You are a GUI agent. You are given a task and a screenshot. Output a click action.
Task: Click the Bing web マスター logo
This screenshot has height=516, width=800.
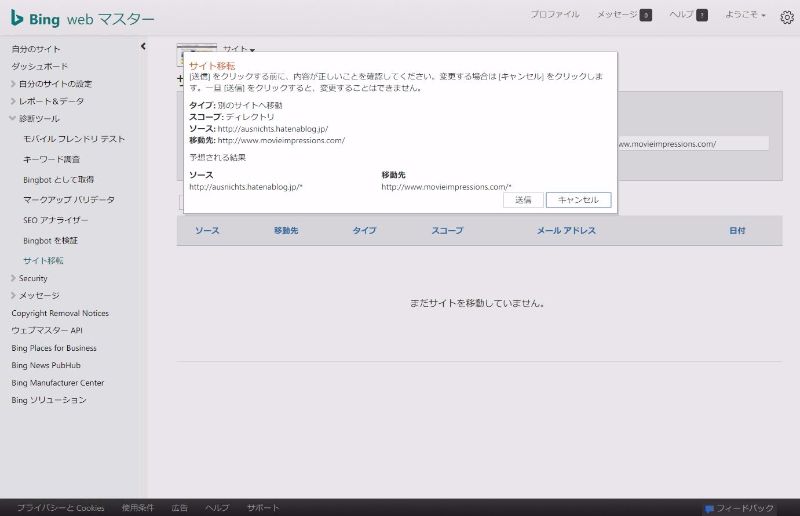pos(82,19)
